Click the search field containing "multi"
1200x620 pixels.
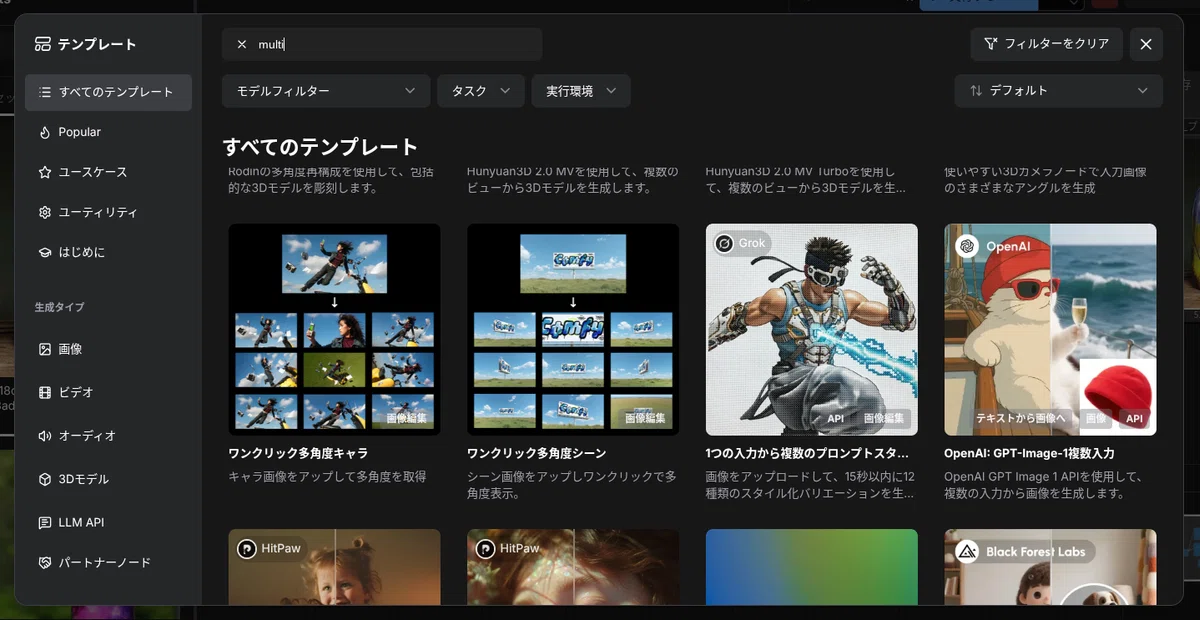[382, 44]
